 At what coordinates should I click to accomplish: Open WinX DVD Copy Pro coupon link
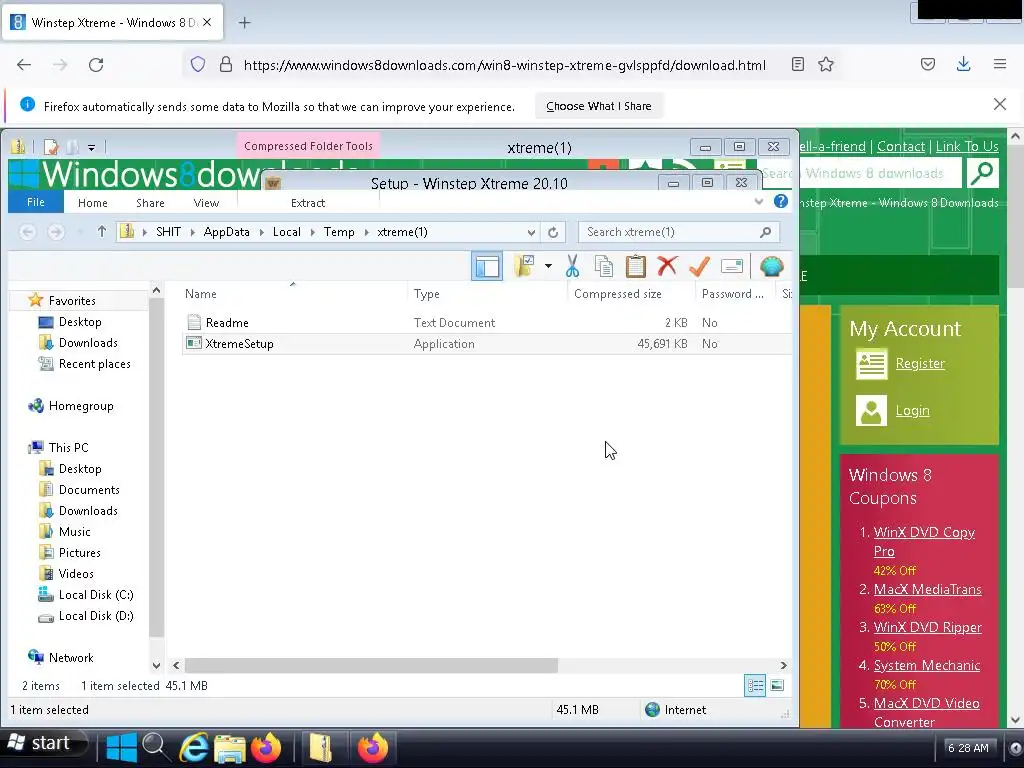point(924,541)
